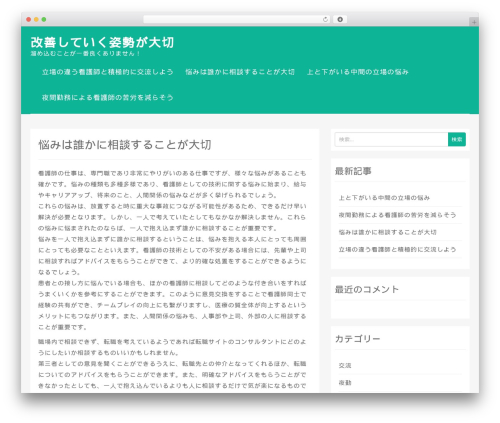Open menu item 夜間勤務による看護師の苦労を減らそう
Image resolution: width=500 pixels, height=423 pixels.
coord(108,98)
